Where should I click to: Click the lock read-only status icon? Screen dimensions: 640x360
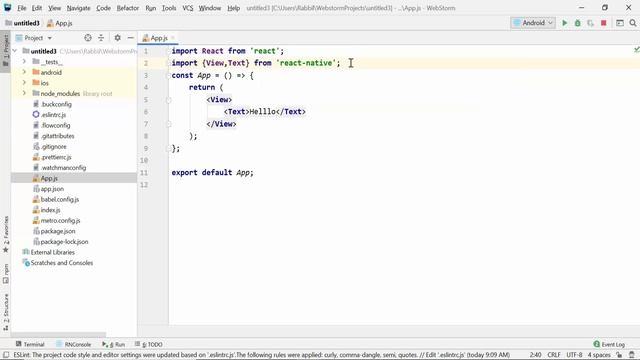click(619, 355)
